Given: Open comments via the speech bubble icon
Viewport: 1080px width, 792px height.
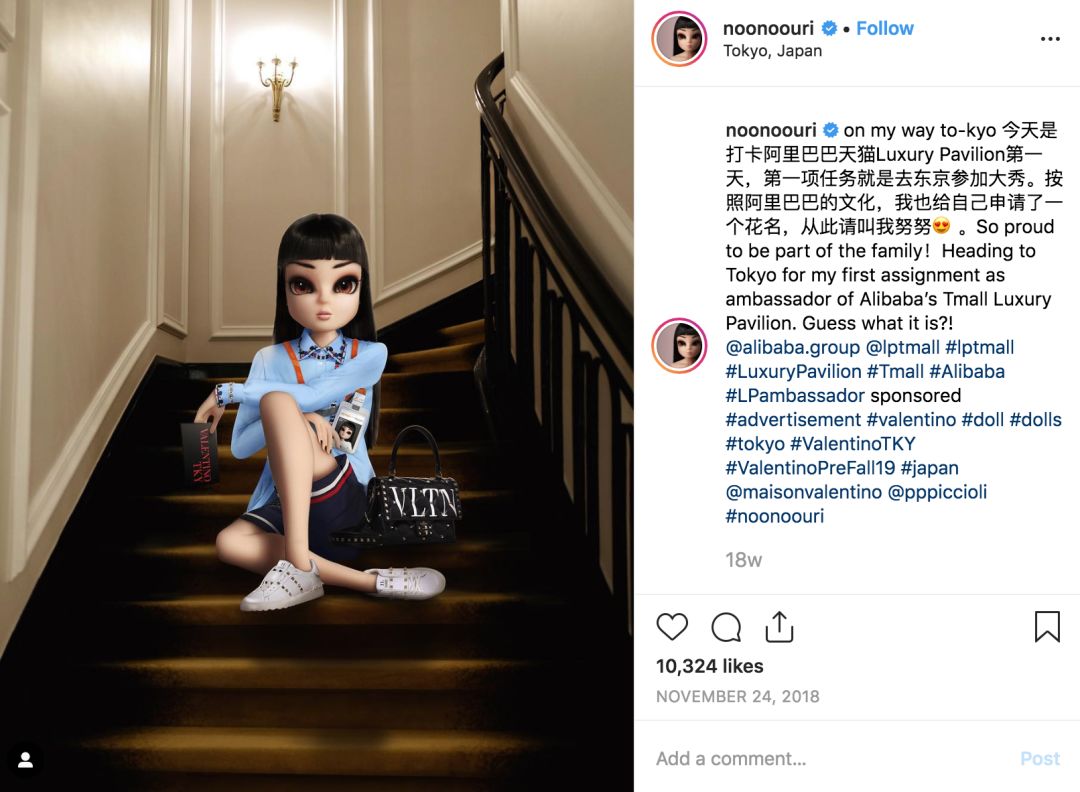Looking at the screenshot, I should [x=726, y=627].
